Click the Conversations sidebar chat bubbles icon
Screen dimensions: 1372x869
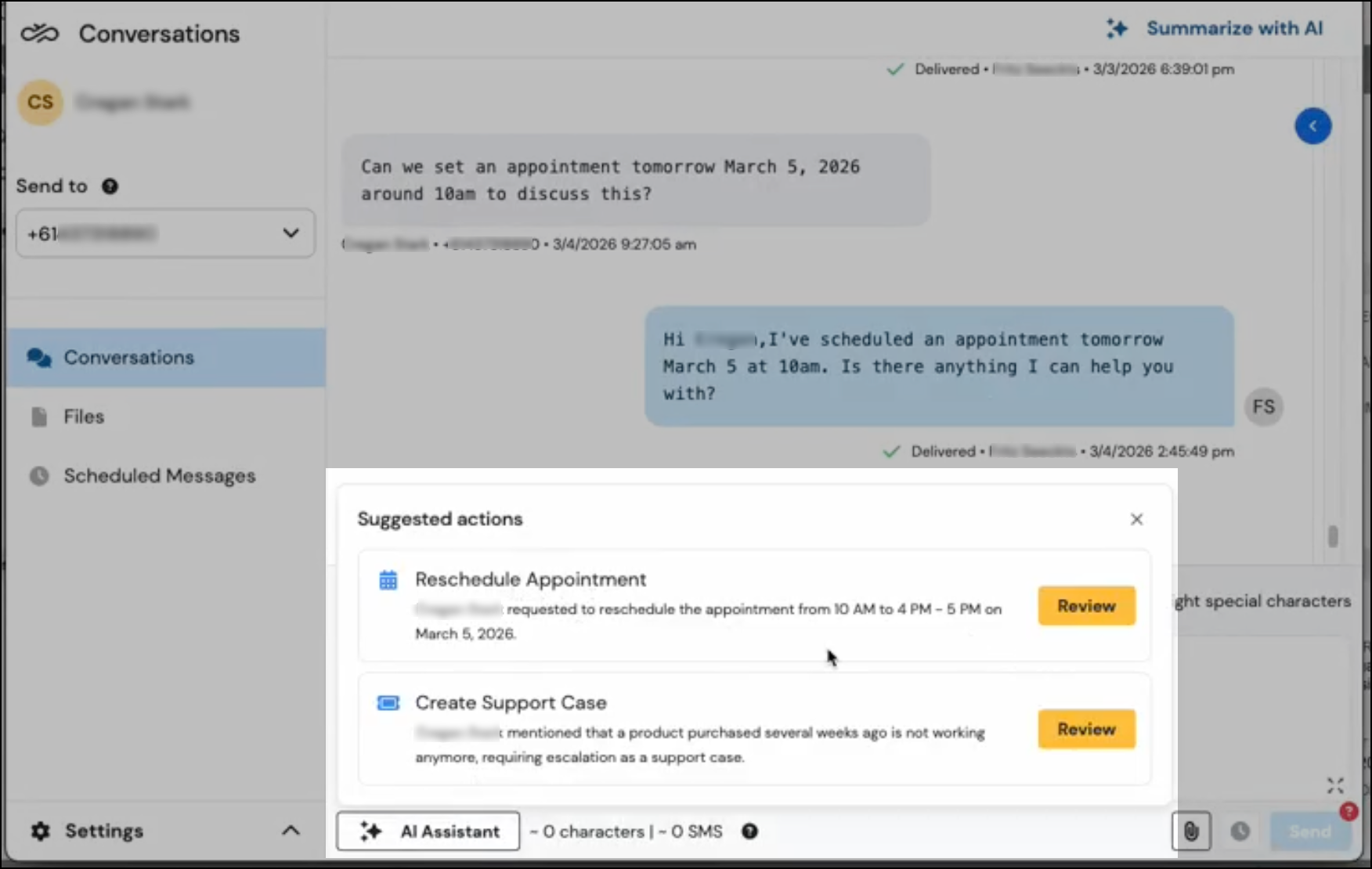pyautogui.click(x=39, y=358)
